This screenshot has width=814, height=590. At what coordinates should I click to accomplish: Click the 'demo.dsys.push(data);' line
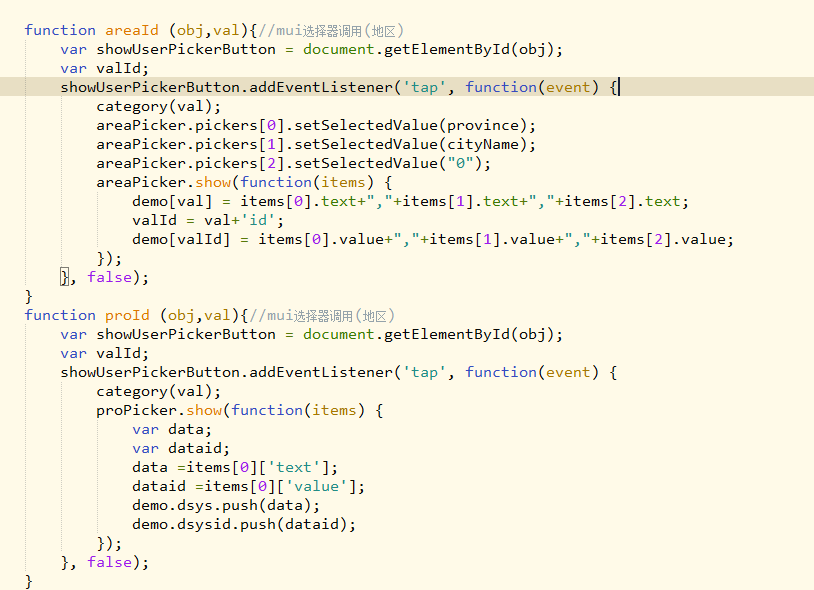226,505
